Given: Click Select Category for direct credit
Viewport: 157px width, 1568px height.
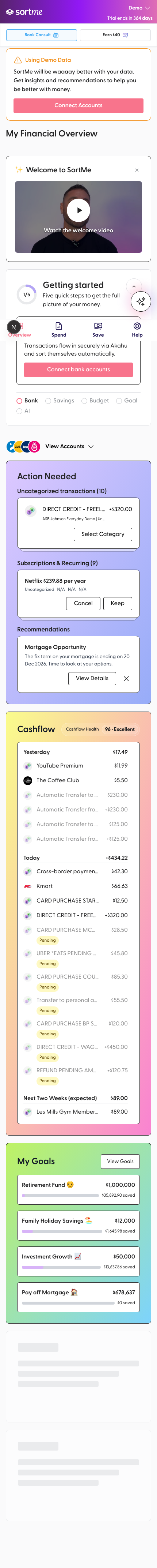Looking at the screenshot, I should (103, 534).
